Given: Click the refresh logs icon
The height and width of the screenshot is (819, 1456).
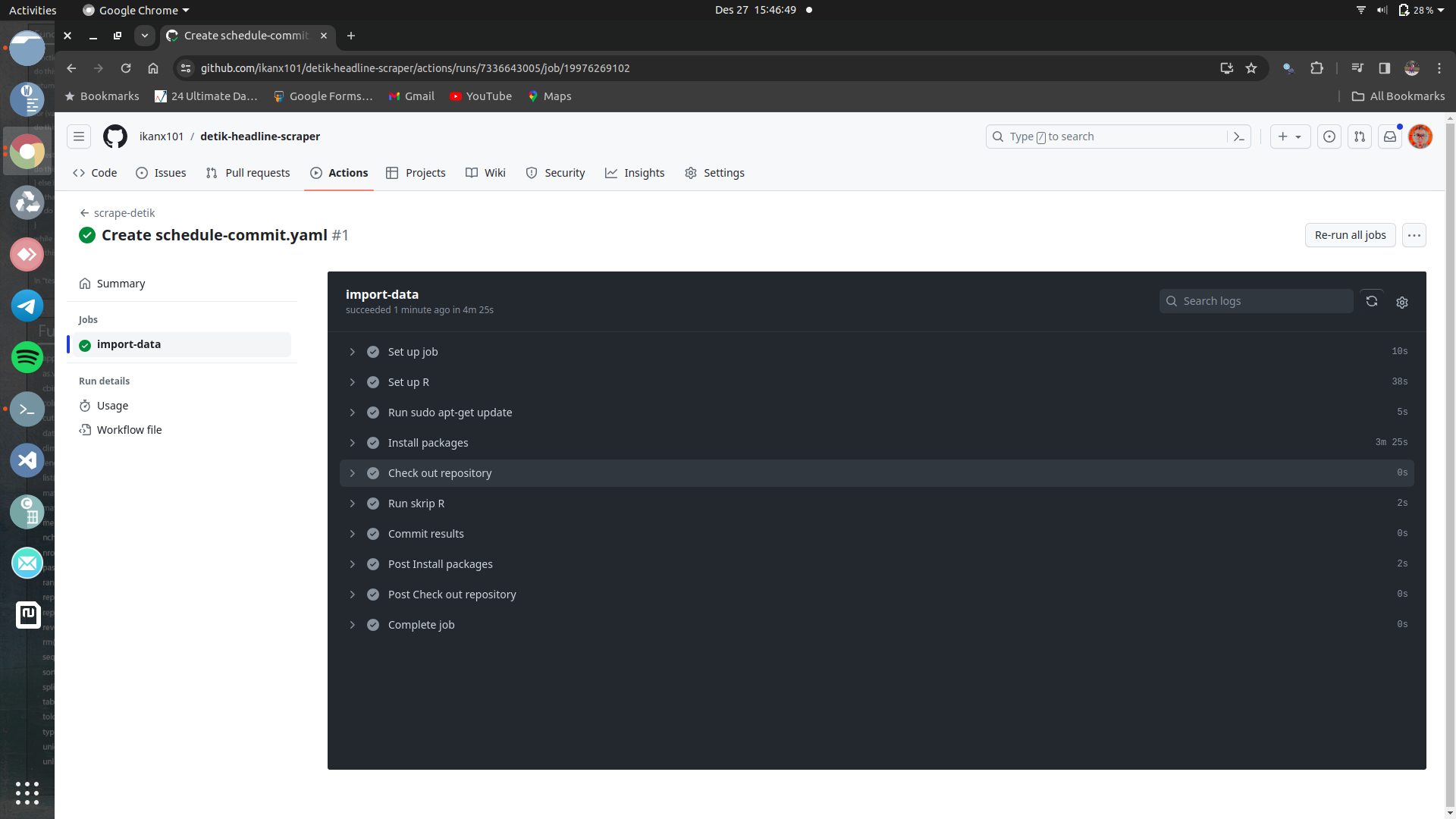Looking at the screenshot, I should tap(1372, 301).
